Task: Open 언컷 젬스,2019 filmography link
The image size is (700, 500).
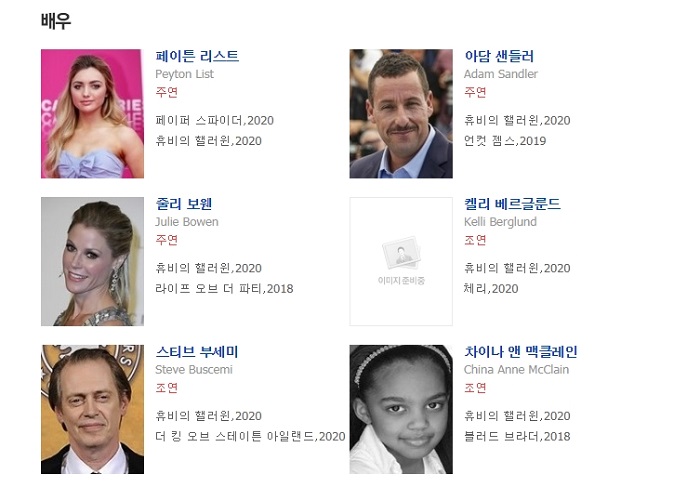Action: [505, 141]
